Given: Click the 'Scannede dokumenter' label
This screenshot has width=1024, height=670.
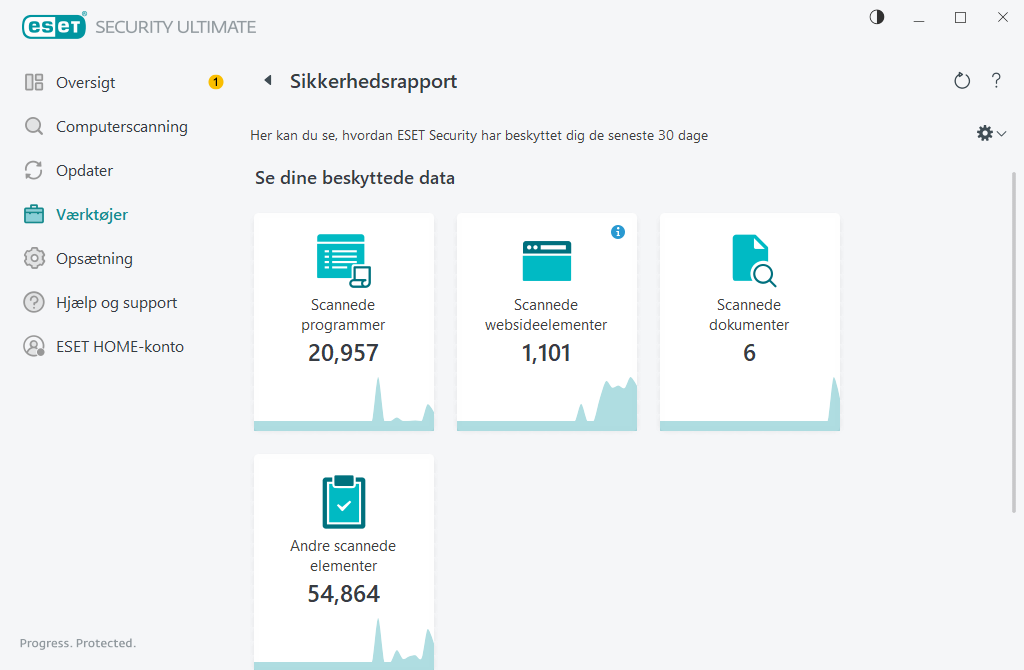Looking at the screenshot, I should 749,315.
